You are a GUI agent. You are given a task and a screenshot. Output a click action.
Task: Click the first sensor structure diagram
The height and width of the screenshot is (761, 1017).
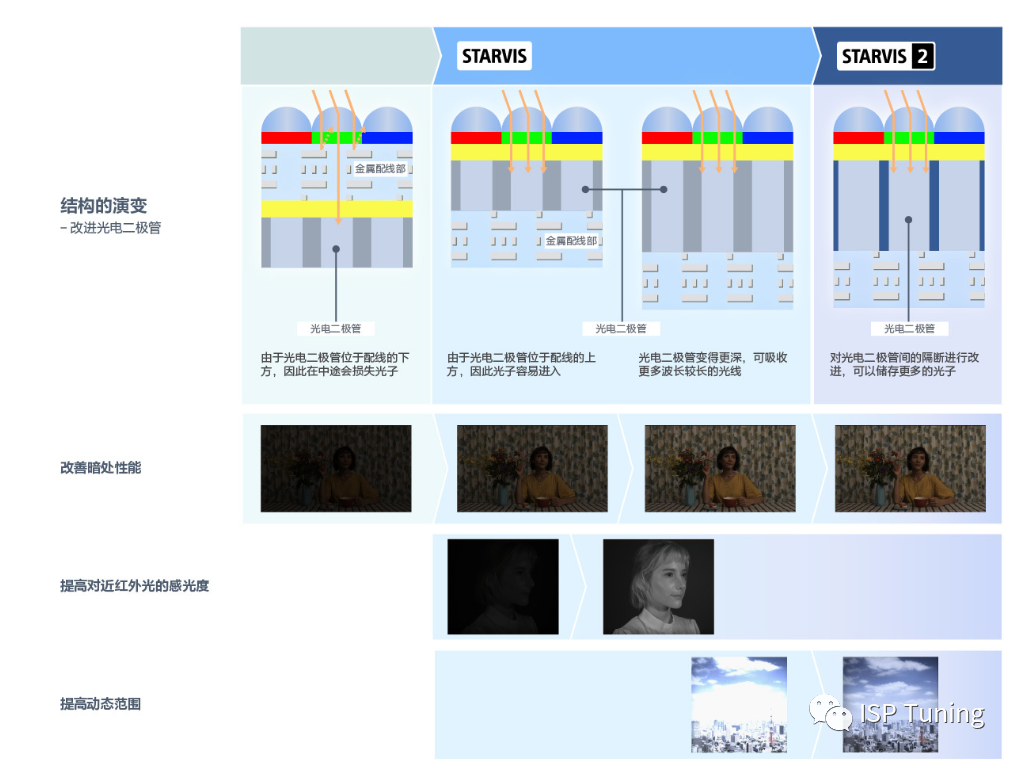[x=336, y=190]
